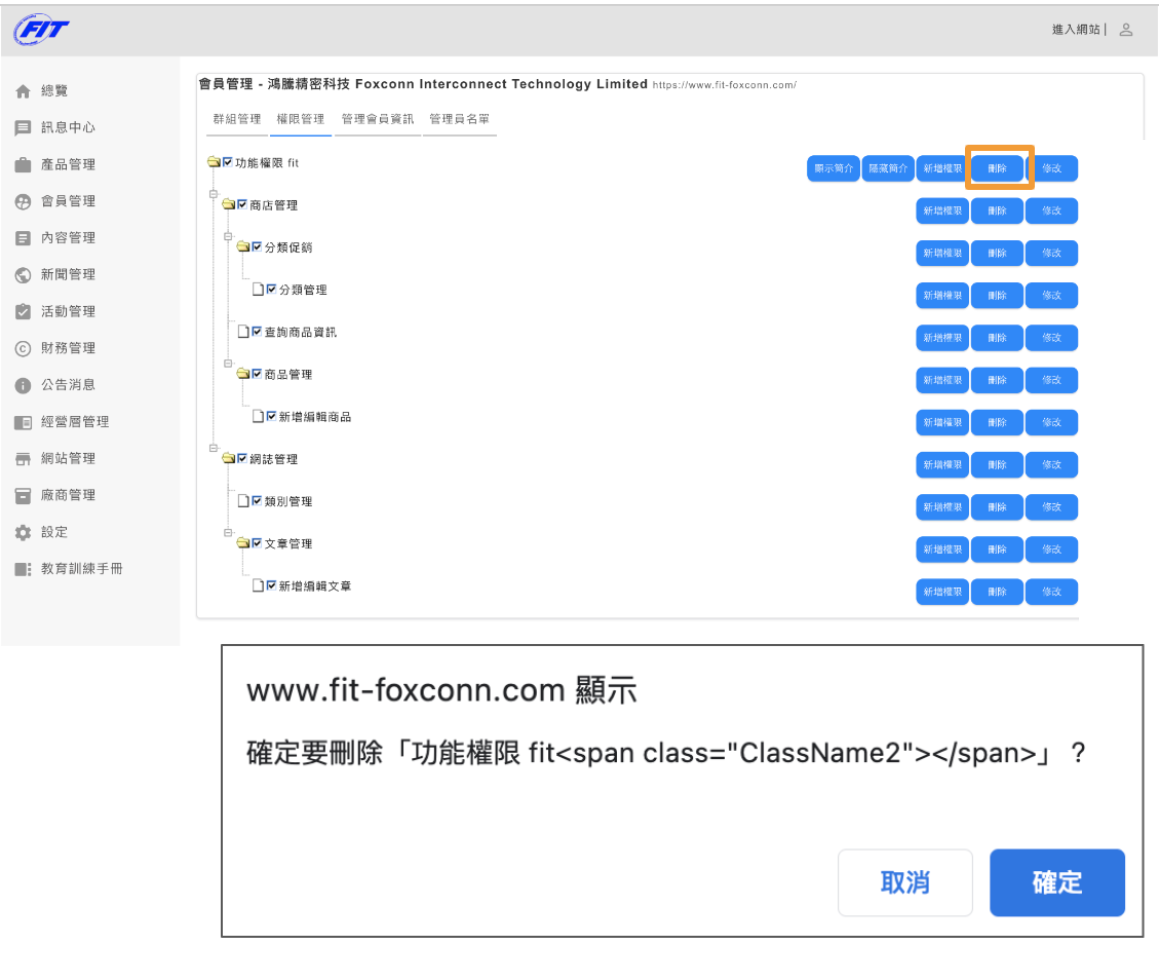The width and height of the screenshot is (1160, 956).
Task: Click 新增權限 in the 類別管理 row
Action: click(x=942, y=507)
